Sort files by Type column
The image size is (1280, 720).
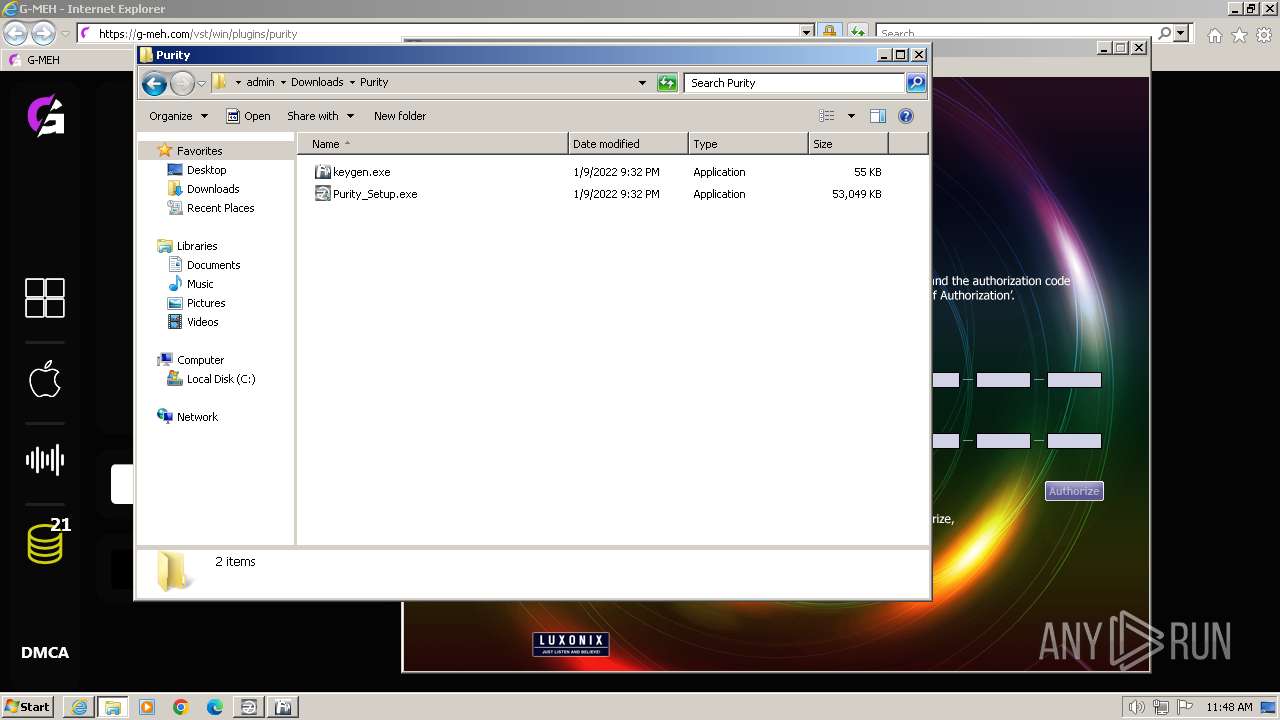(748, 144)
